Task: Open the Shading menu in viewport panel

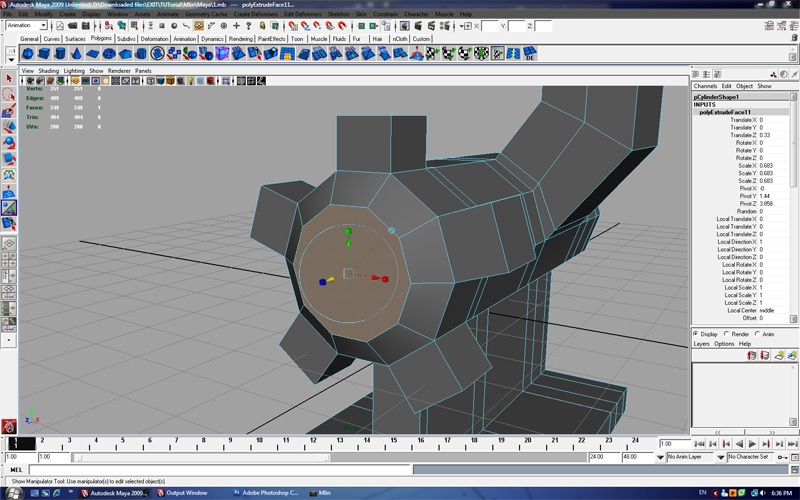Action: (48, 71)
